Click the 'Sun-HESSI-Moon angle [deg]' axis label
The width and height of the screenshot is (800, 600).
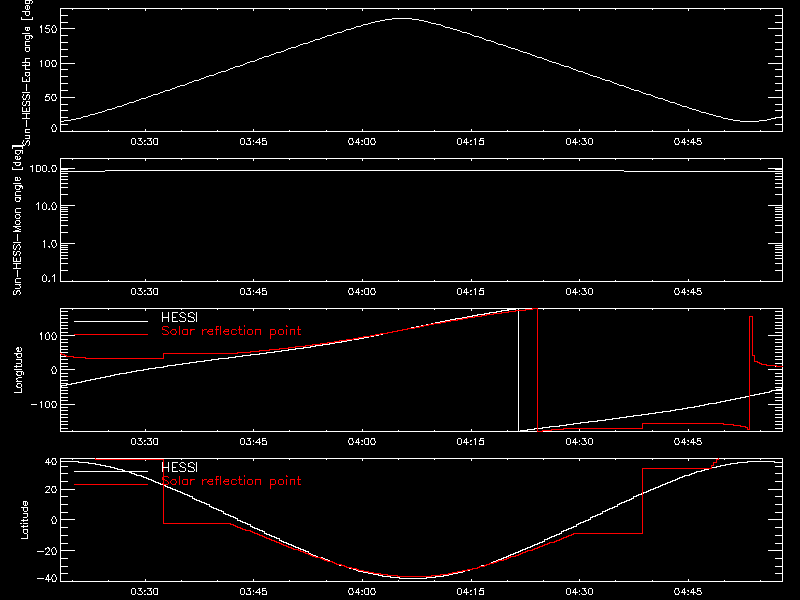click(17, 220)
